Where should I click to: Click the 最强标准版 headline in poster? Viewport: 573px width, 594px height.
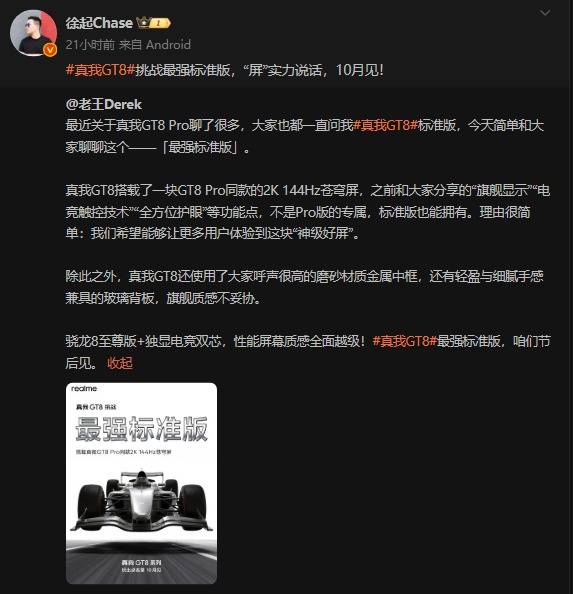[x=142, y=429]
